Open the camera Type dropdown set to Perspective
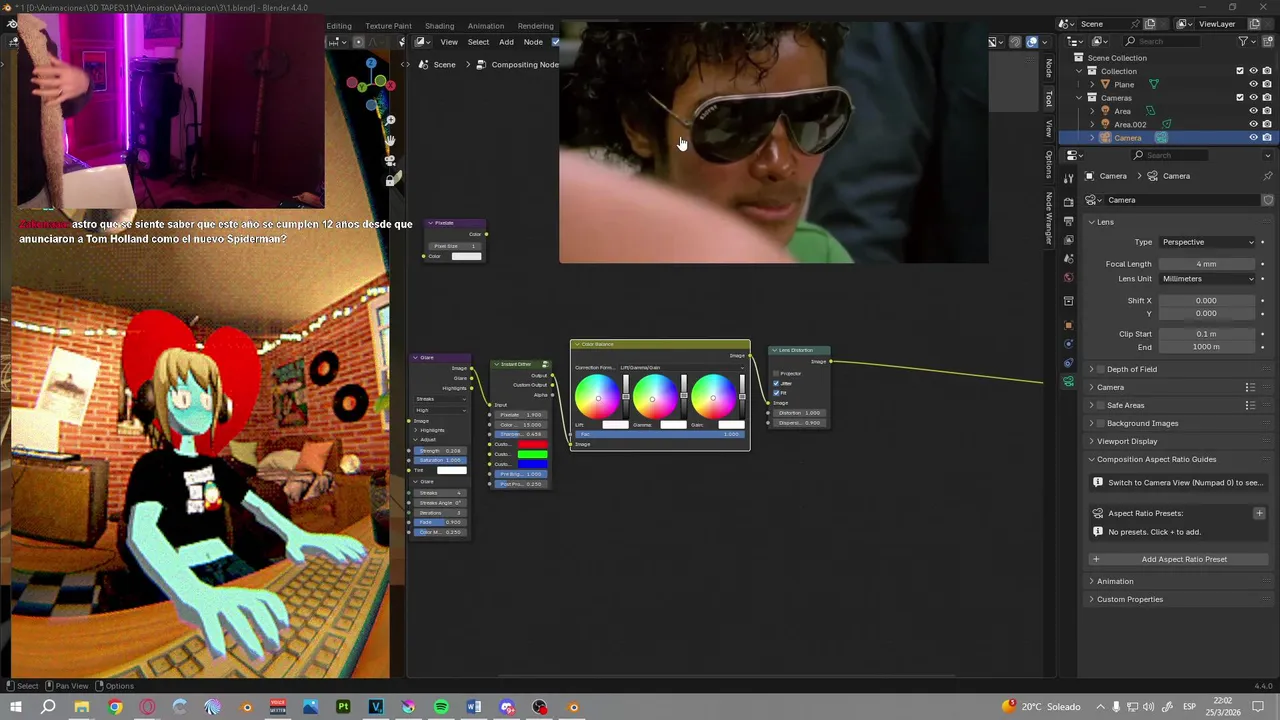Image resolution: width=1280 pixels, height=720 pixels. pos(1207,242)
